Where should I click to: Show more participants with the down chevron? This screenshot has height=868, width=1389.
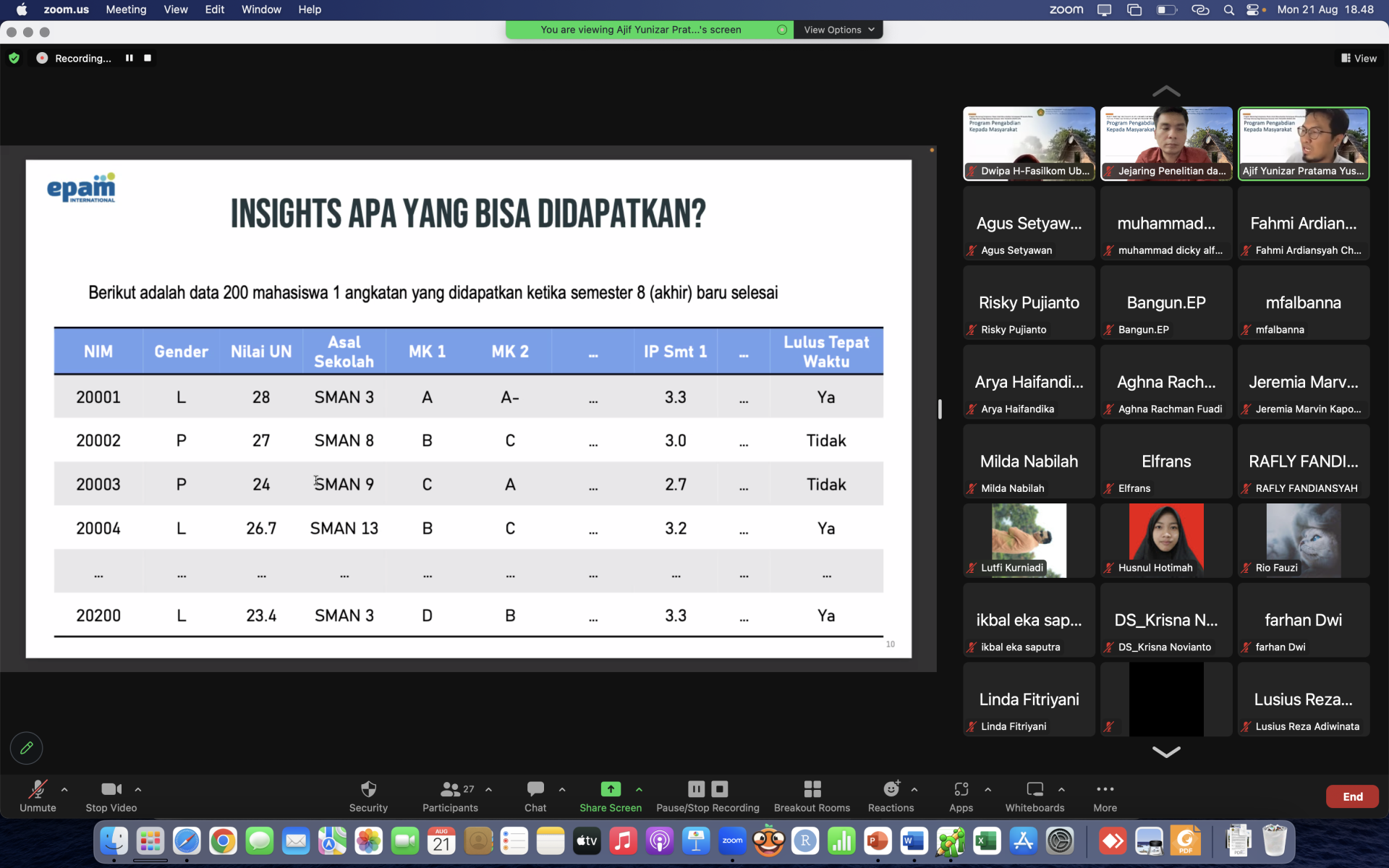pyautogui.click(x=1166, y=752)
